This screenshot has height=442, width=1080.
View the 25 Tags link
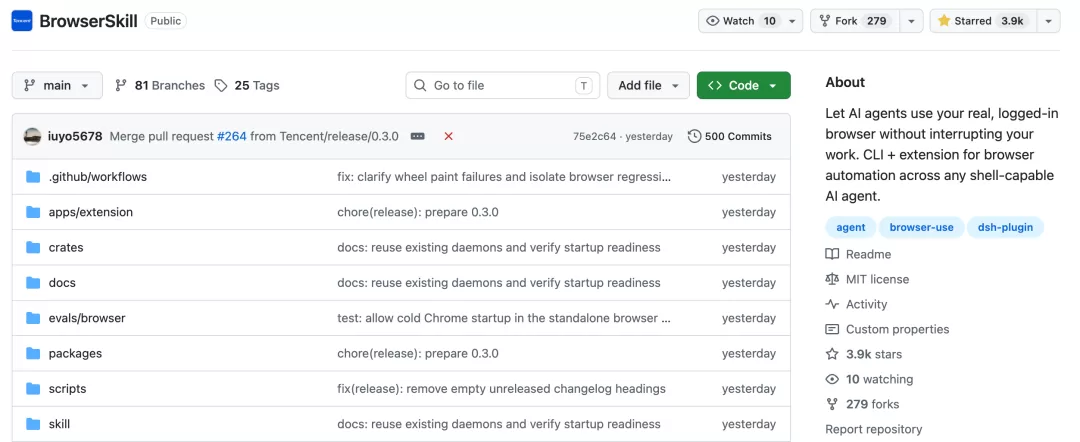247,85
